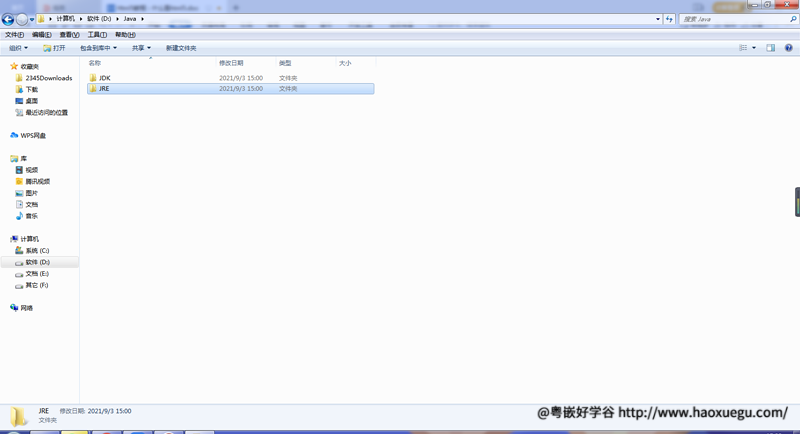This screenshot has width=800, height=434.
Task: Open the 软件 (D:) drive in tree
Action: (x=38, y=262)
